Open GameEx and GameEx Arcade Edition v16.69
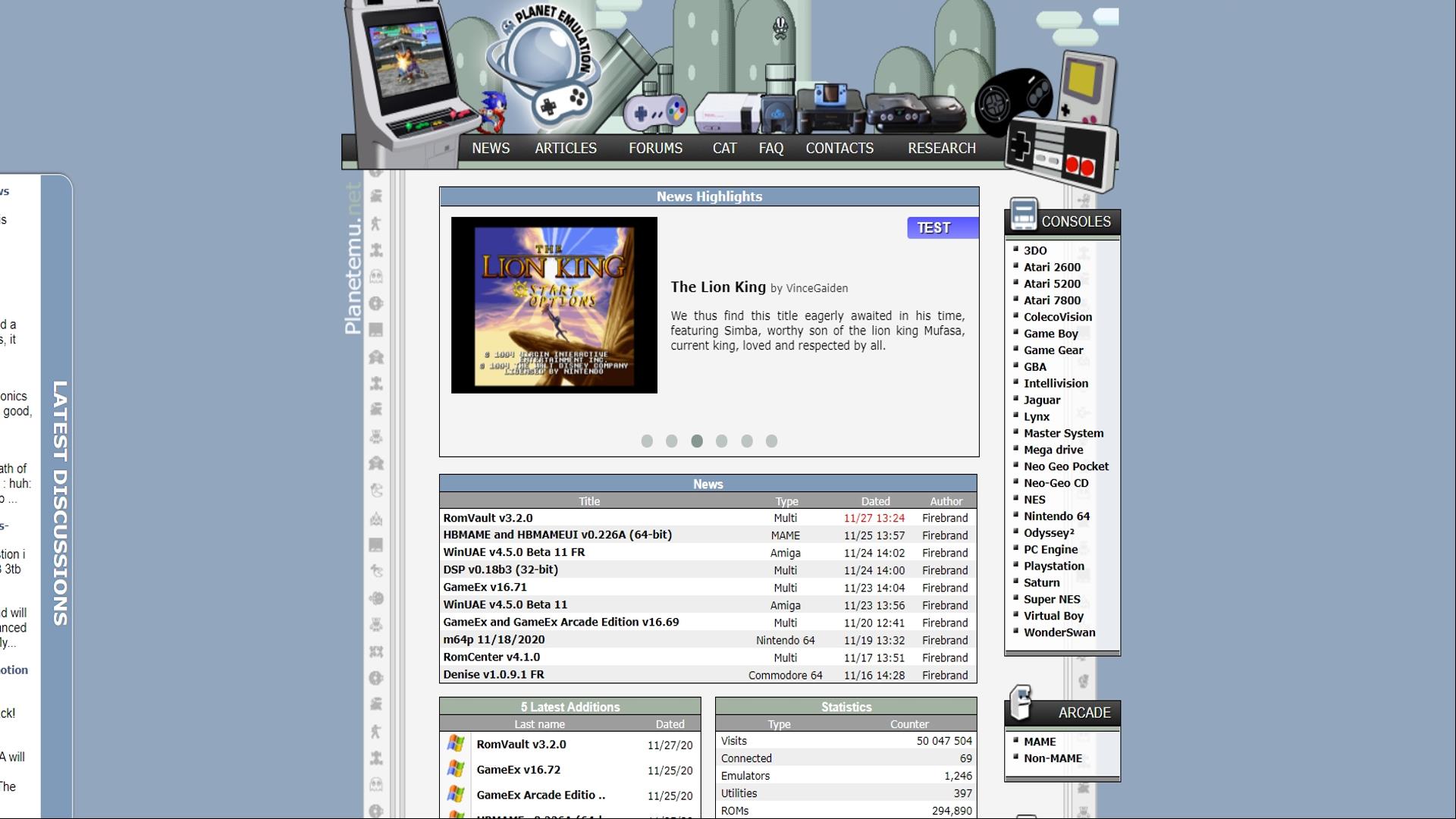 (561, 622)
